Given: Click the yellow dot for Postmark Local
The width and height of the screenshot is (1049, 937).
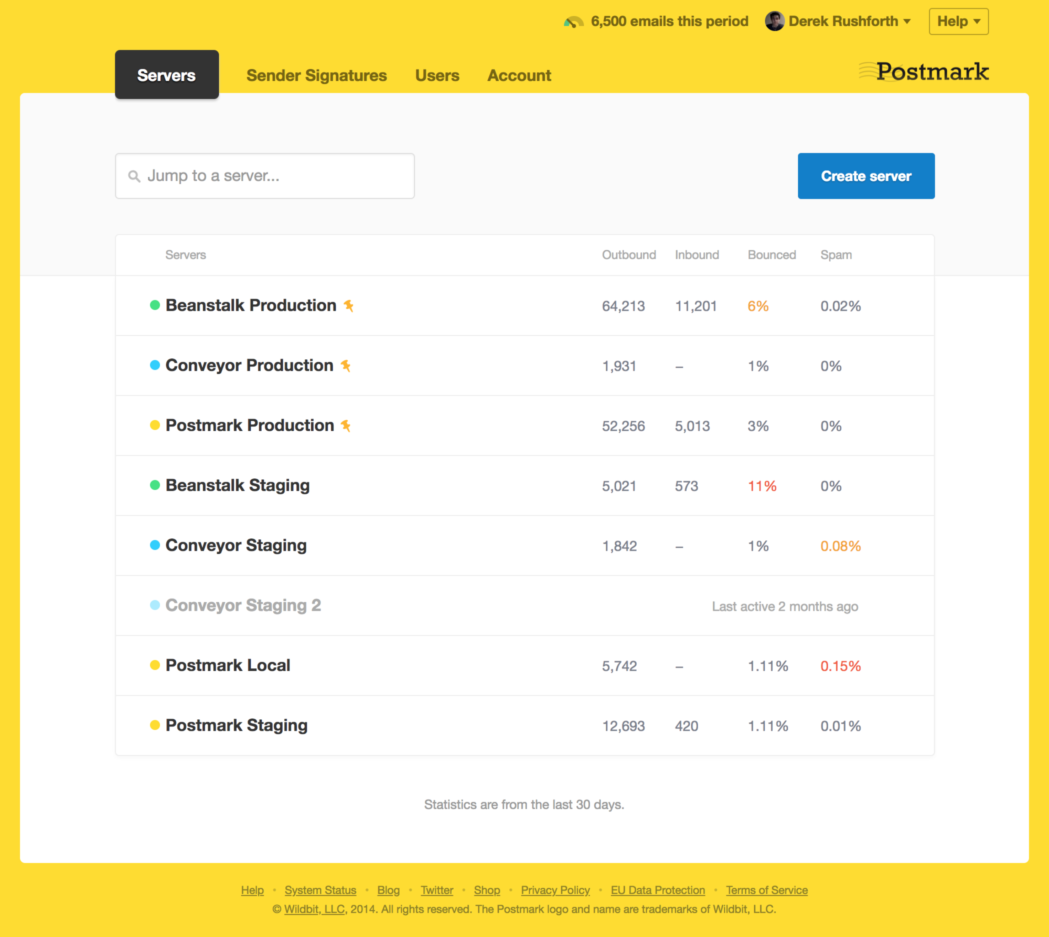Looking at the screenshot, I should (155, 665).
